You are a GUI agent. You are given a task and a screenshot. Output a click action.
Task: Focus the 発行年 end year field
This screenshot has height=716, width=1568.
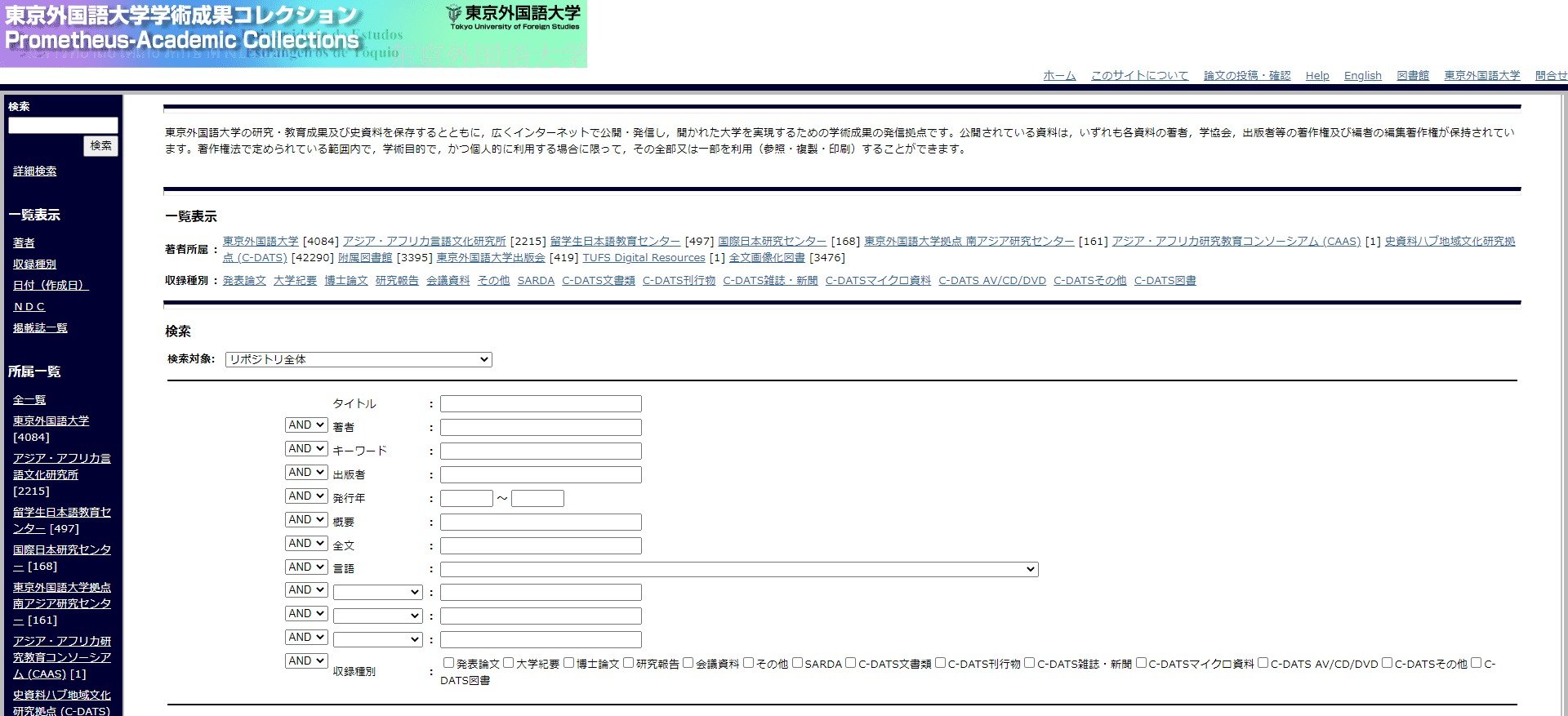(x=537, y=499)
